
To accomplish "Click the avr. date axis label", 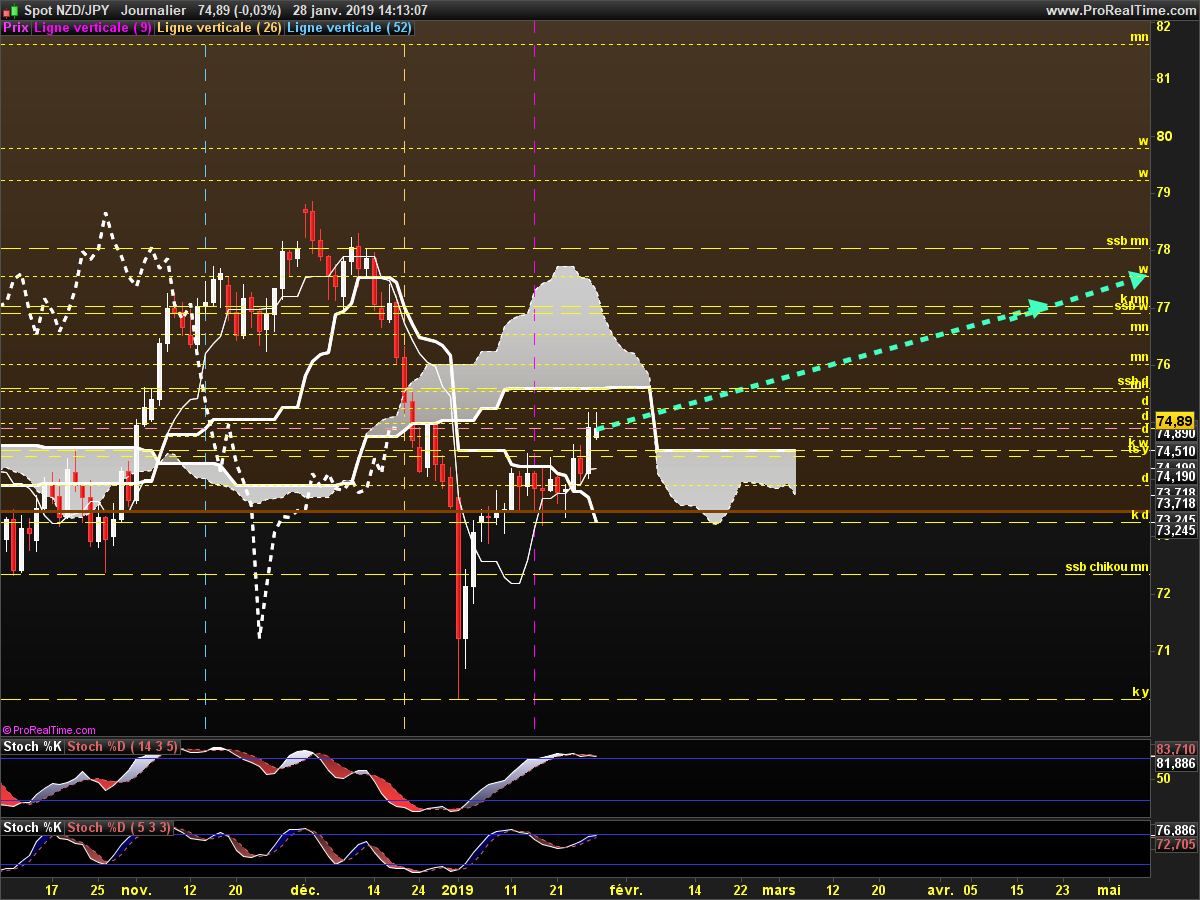I will coord(940,889).
